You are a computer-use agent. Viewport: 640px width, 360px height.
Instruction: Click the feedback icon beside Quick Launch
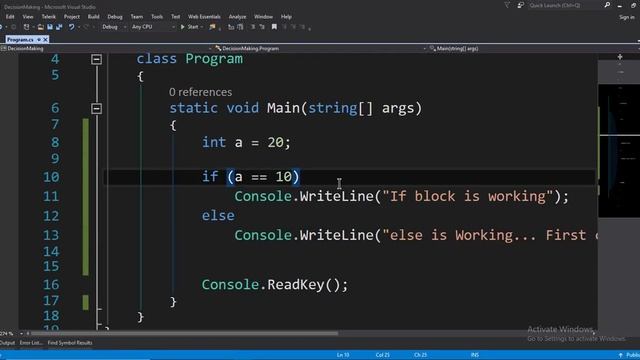[520, 5]
